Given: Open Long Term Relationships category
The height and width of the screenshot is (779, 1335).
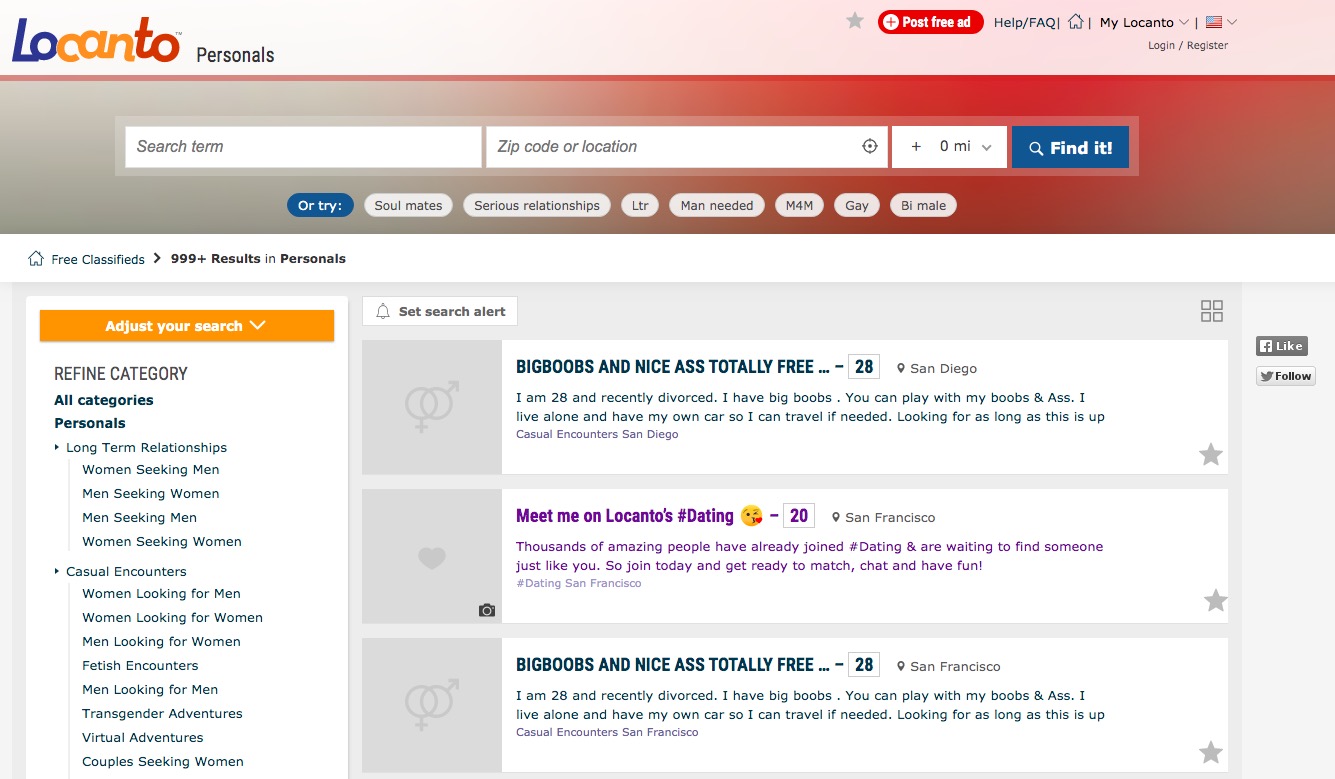Looking at the screenshot, I should (x=146, y=447).
